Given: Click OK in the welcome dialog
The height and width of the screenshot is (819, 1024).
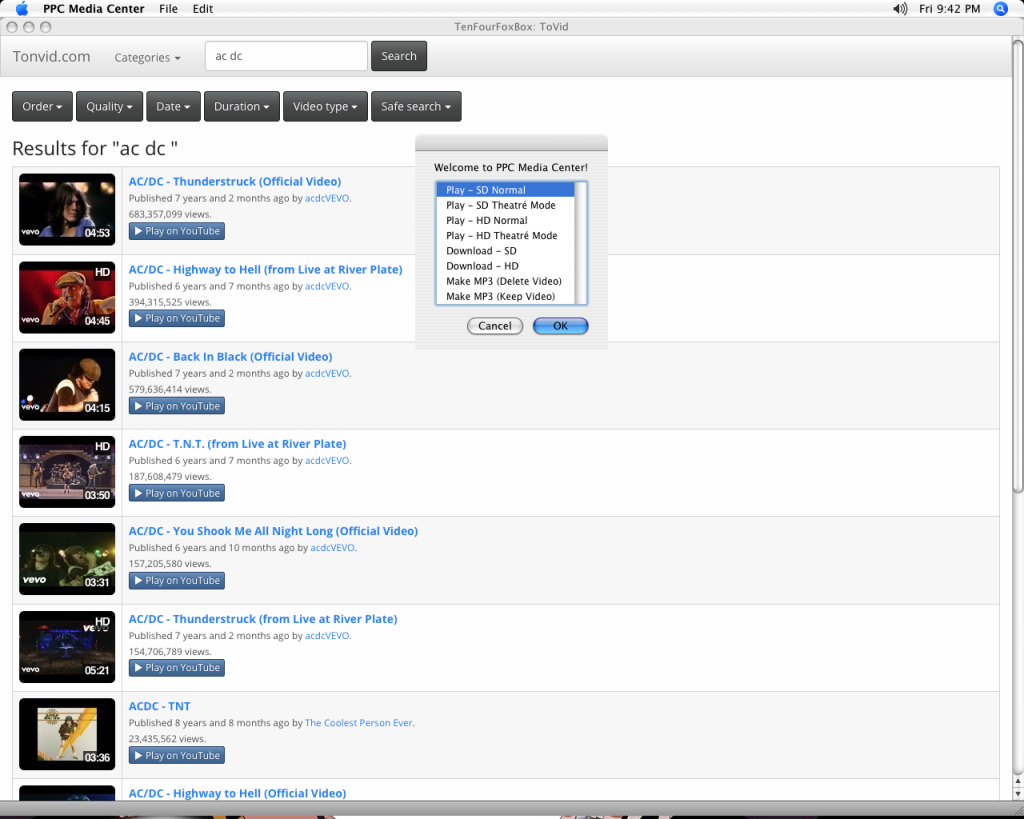Looking at the screenshot, I should point(560,326).
